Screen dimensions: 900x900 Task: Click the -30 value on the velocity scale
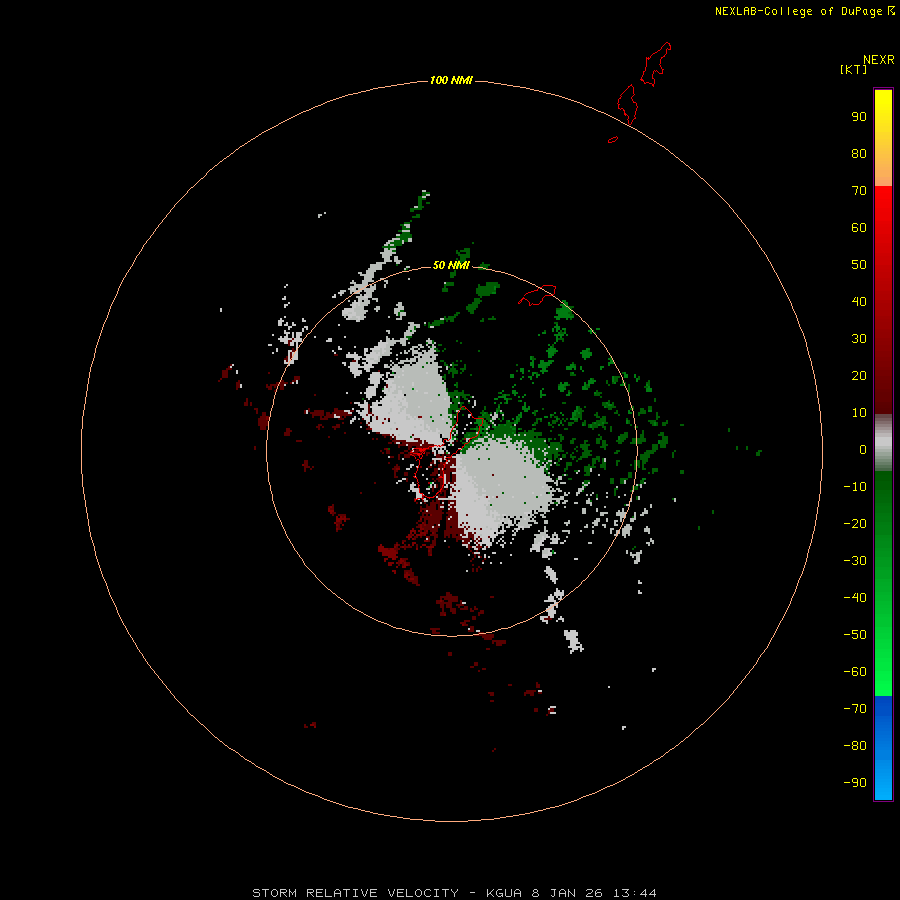tap(855, 561)
